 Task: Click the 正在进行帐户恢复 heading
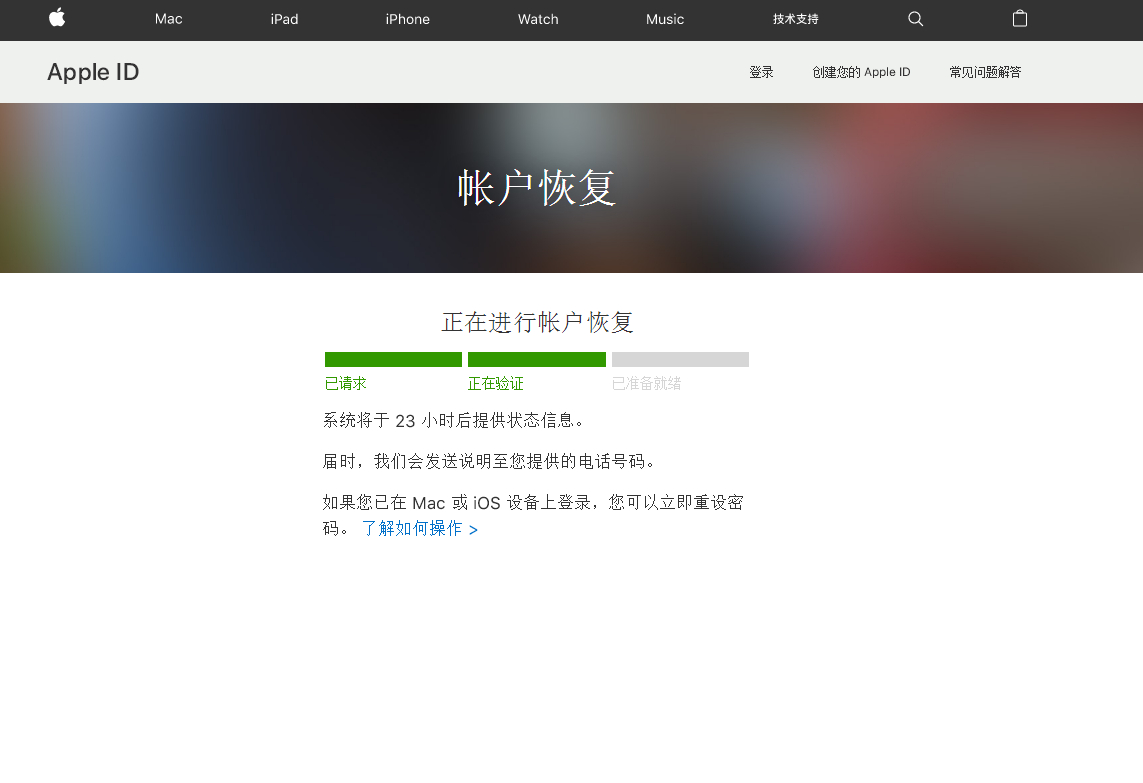(537, 322)
